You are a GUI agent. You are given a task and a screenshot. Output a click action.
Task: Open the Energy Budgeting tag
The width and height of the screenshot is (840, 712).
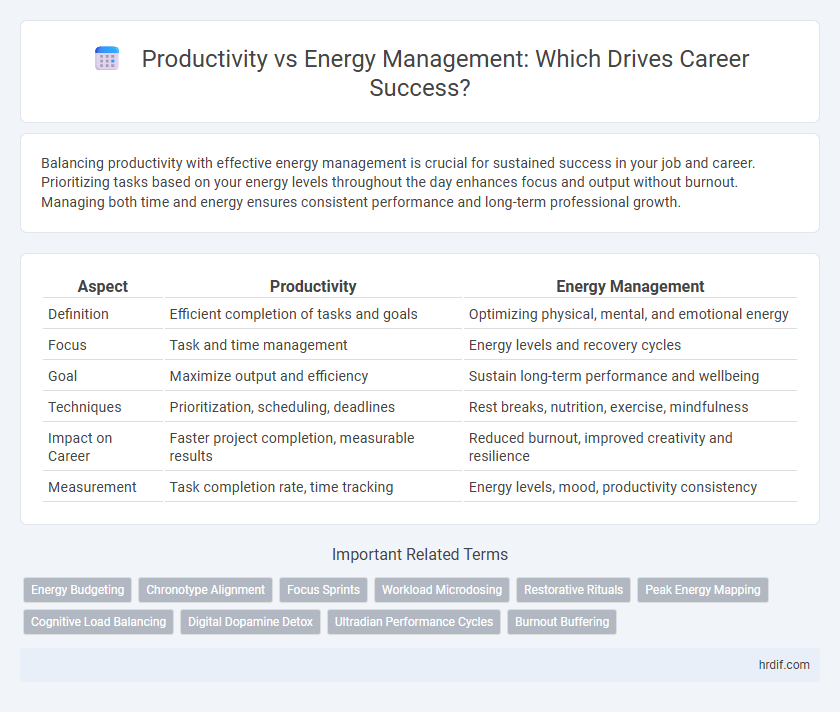78,590
